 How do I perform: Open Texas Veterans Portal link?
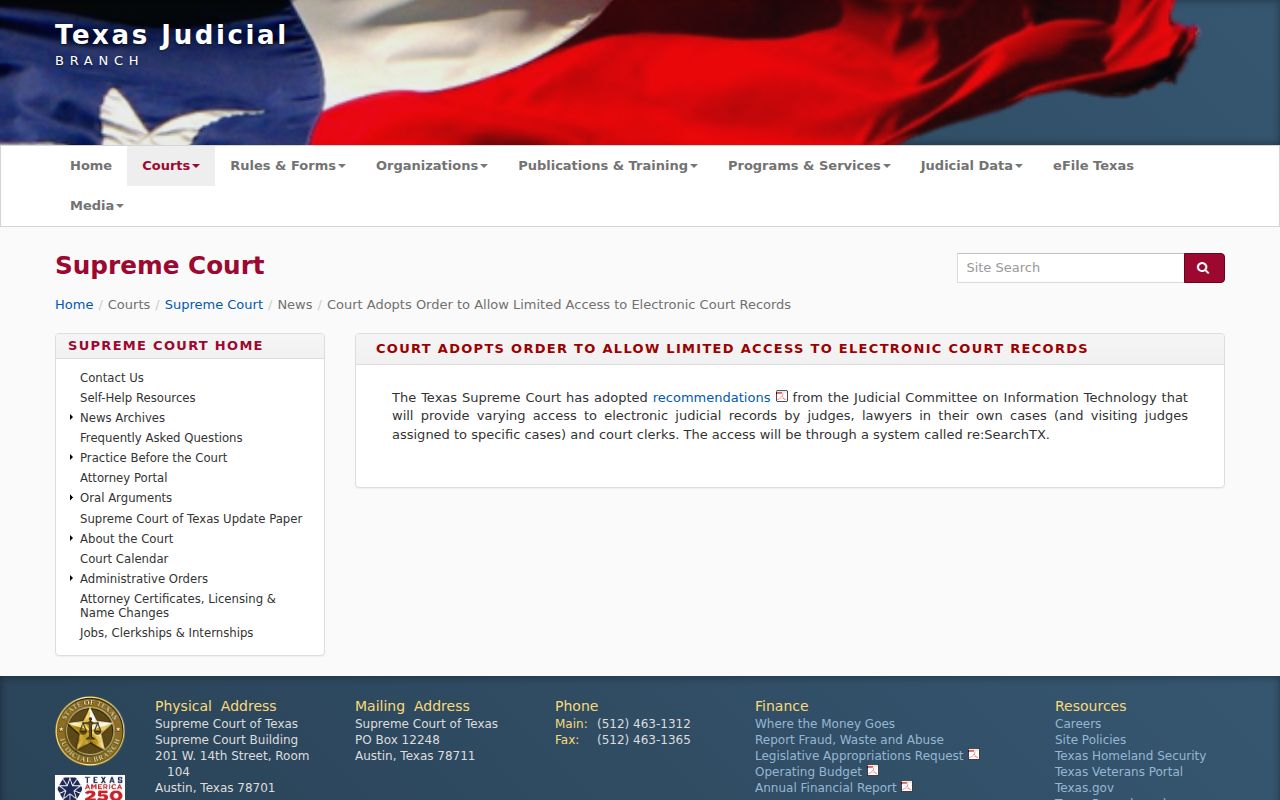(x=1119, y=772)
